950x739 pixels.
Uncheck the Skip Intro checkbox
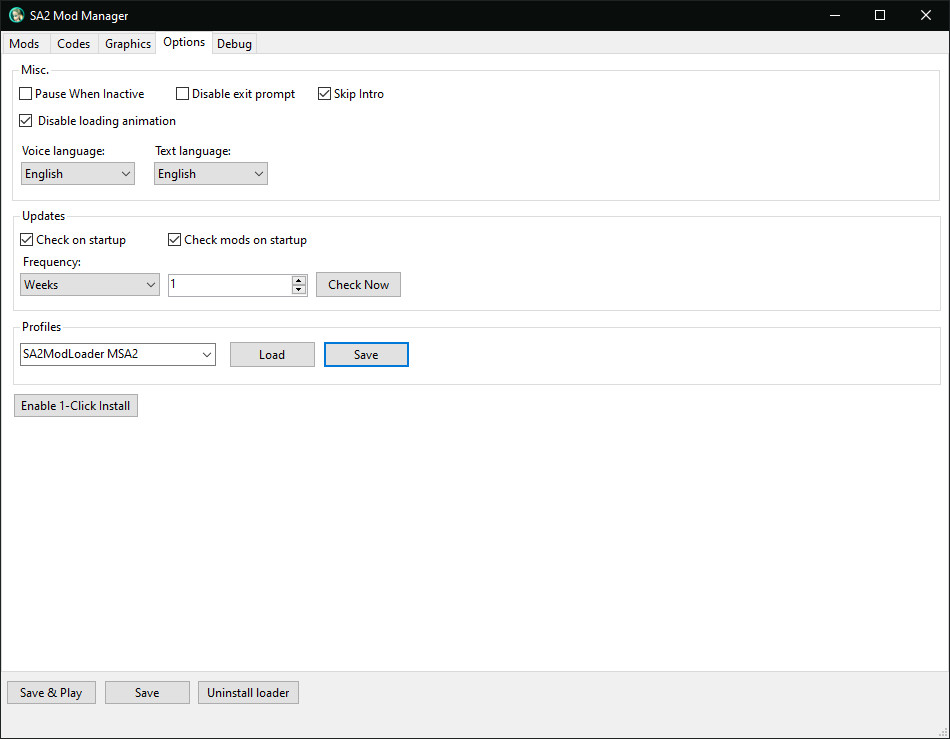[325, 94]
